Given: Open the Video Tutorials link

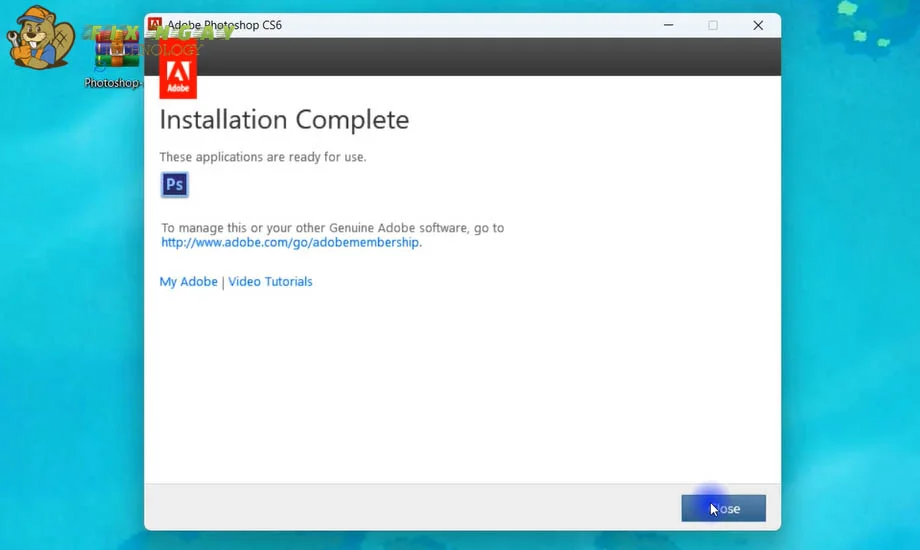Looking at the screenshot, I should pos(270,282).
